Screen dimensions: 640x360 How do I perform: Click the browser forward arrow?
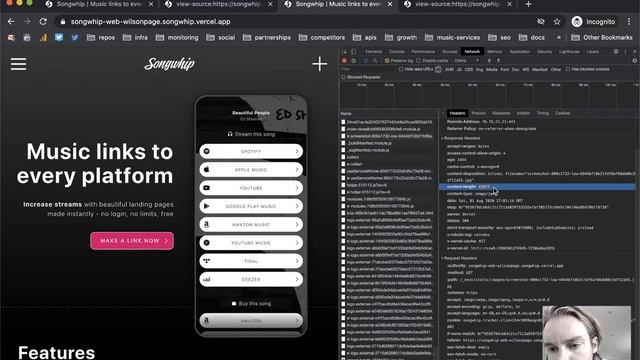coord(27,22)
